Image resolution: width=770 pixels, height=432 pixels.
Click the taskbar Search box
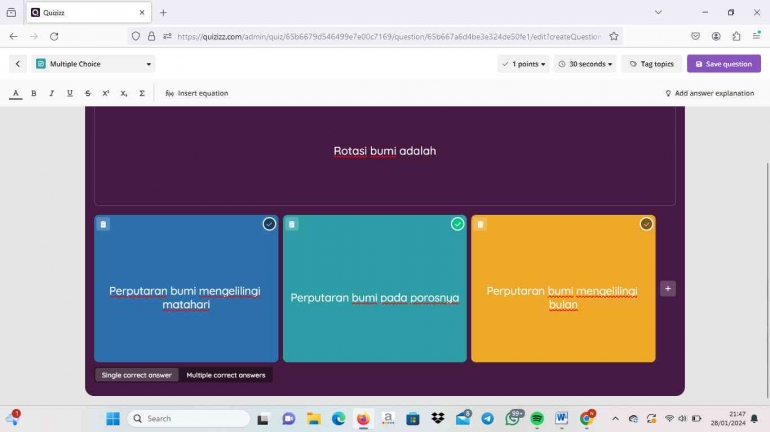point(189,419)
